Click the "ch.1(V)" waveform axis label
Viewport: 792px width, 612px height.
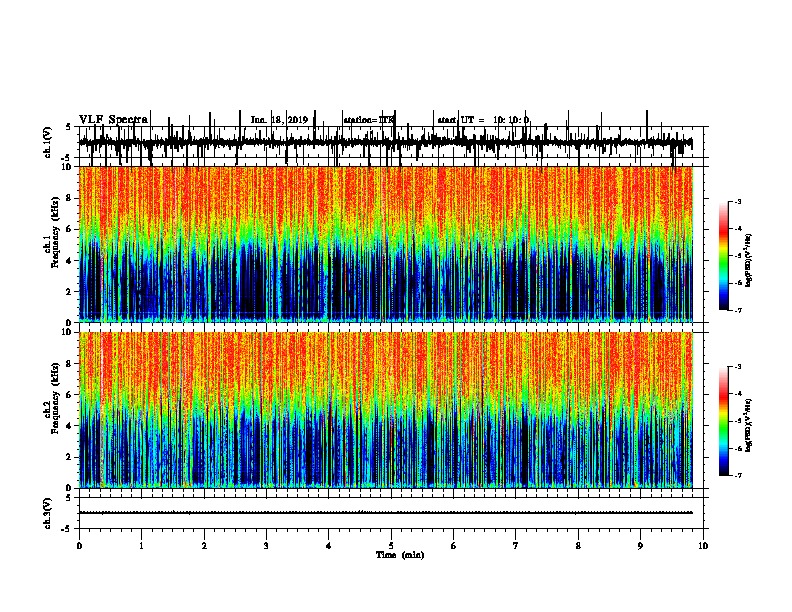(47, 142)
